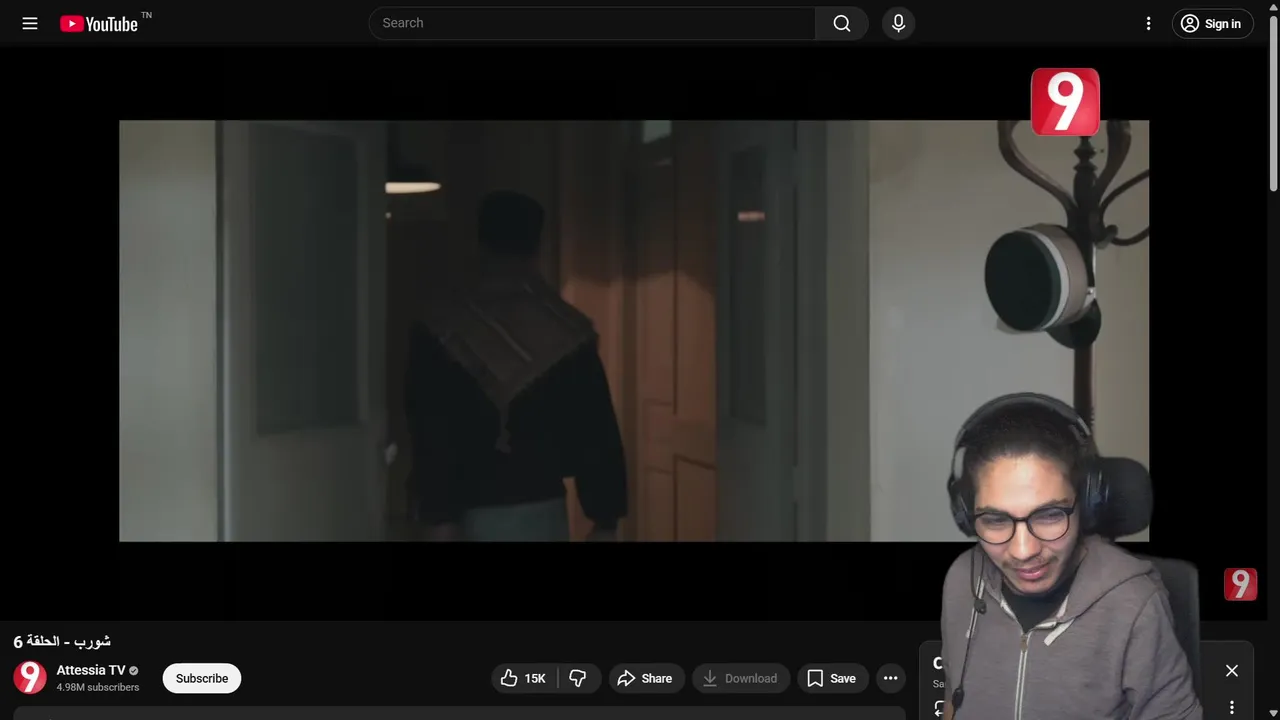
Task: Share this video
Action: pos(645,678)
